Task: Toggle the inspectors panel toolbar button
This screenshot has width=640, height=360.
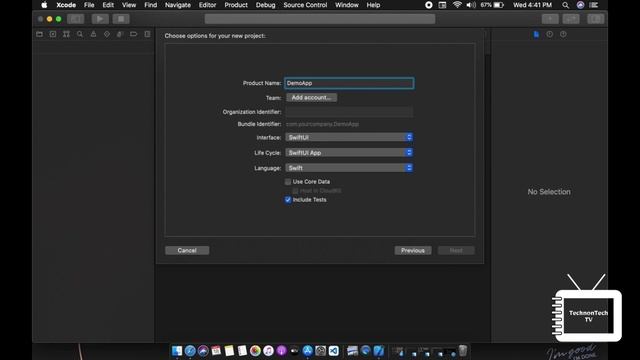Action: [596, 19]
